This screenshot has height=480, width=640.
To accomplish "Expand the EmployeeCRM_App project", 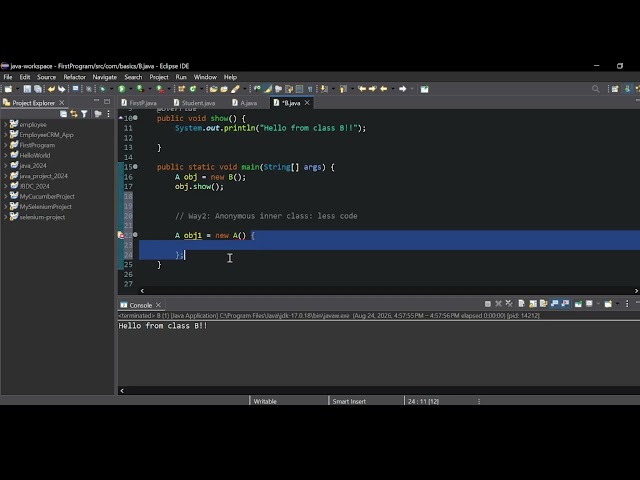I will [6, 135].
